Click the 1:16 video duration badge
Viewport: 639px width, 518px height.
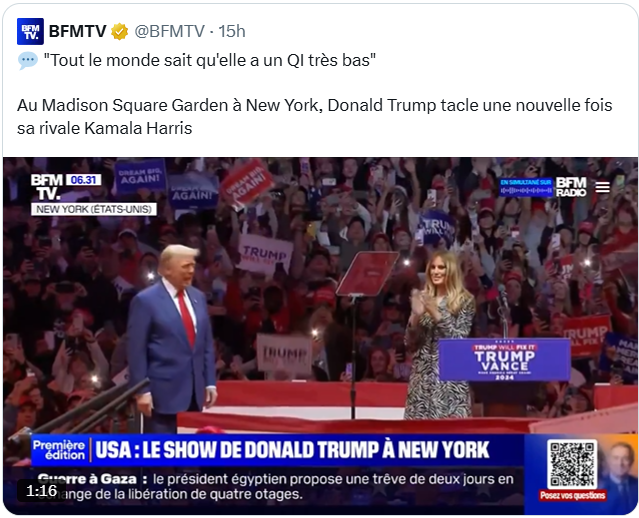pos(41,491)
